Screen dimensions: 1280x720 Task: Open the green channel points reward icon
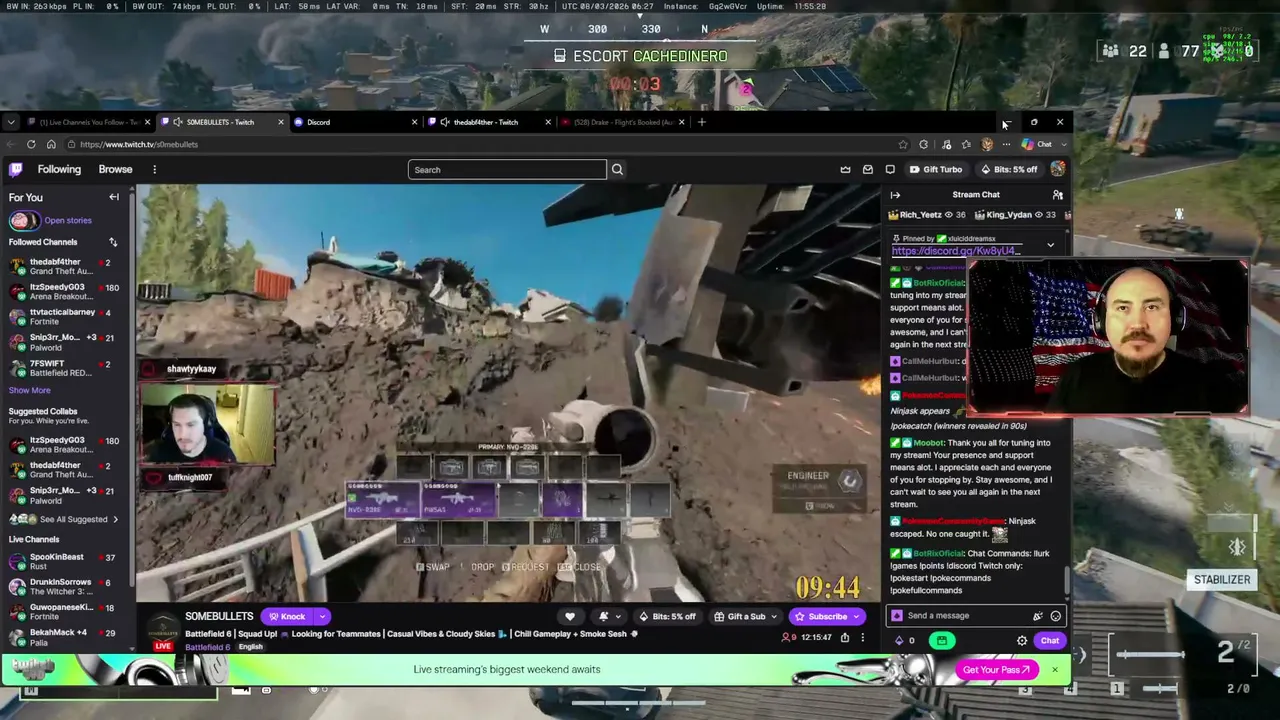pos(942,641)
